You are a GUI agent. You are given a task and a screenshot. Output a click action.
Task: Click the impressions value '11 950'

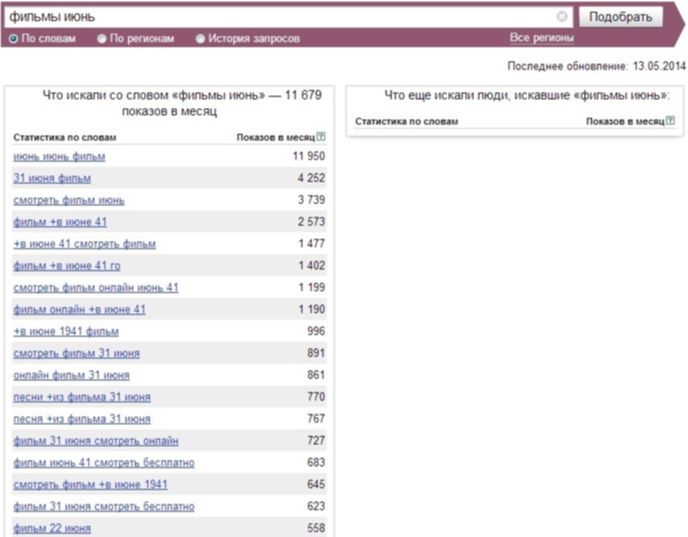(x=309, y=156)
